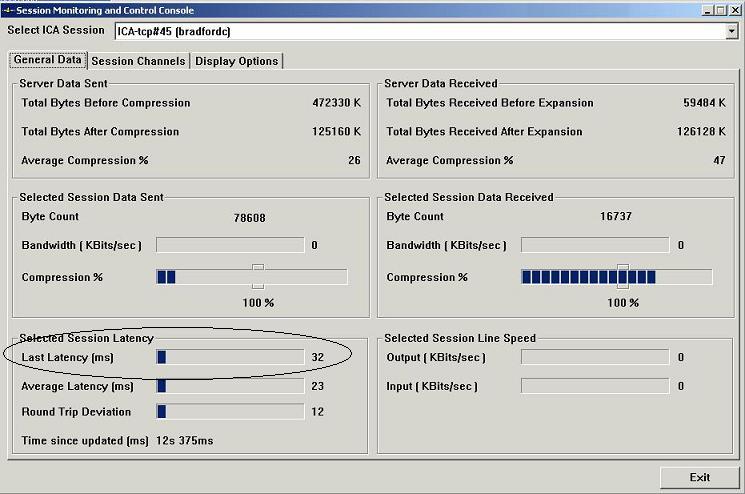Click the sent Byte Count value 78608
The image size is (745, 494).
click(249, 217)
